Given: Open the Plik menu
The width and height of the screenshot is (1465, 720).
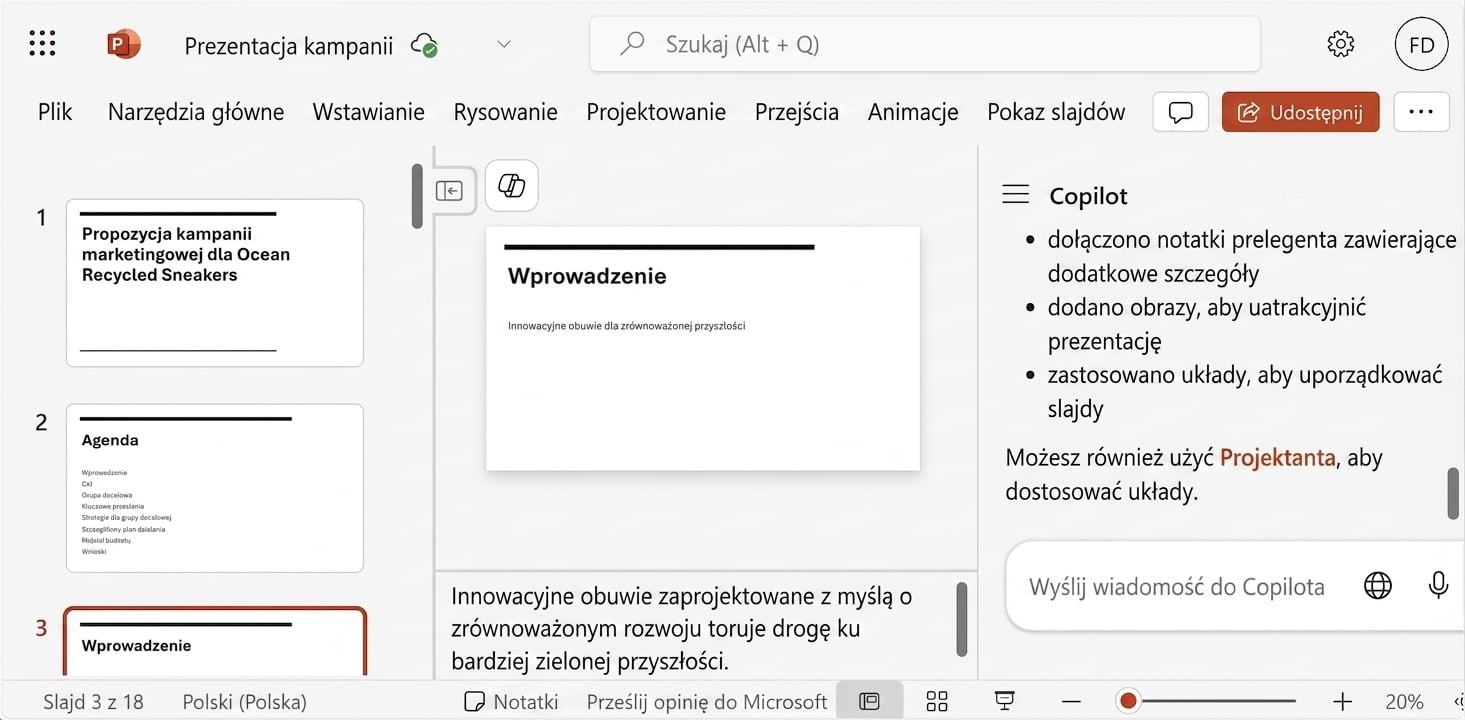Looking at the screenshot, I should (x=55, y=112).
